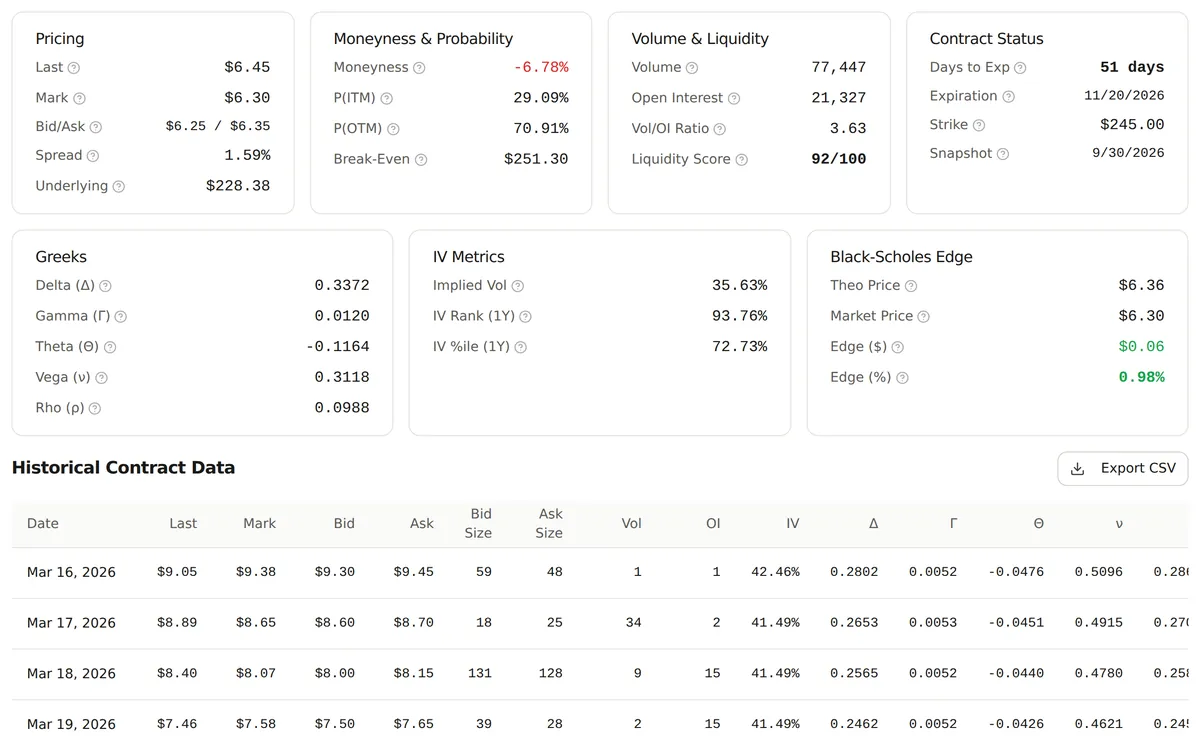Image resolution: width=1200 pixels, height=750 pixels.
Task: Click the help icon next to Last
Action: point(73,68)
